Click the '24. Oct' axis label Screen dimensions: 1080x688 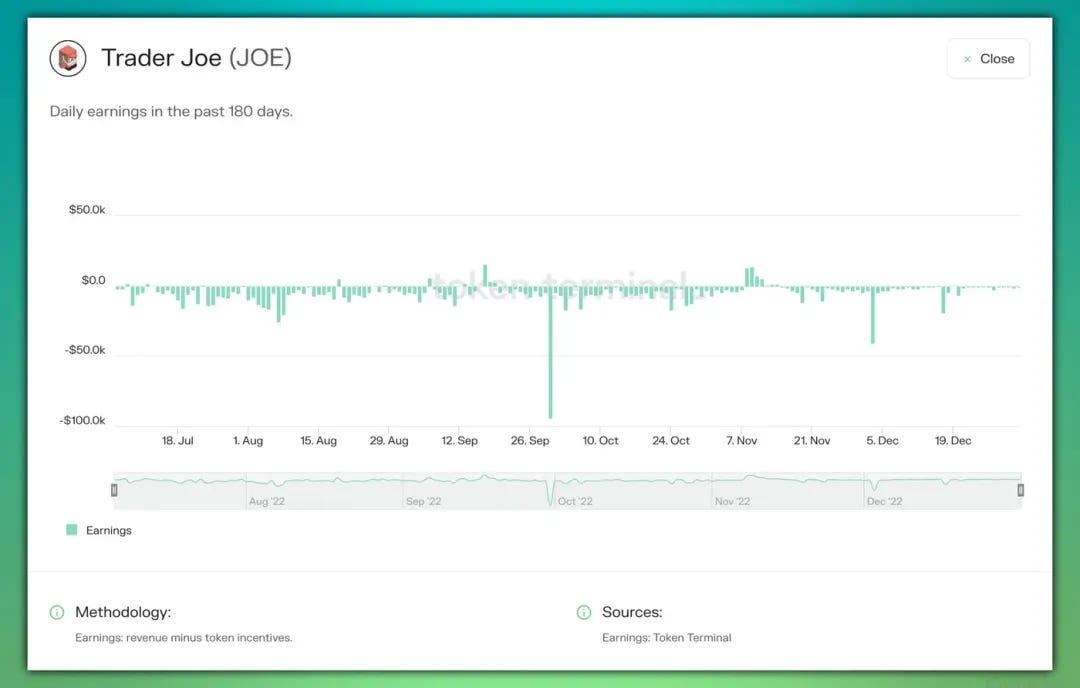tap(671, 440)
